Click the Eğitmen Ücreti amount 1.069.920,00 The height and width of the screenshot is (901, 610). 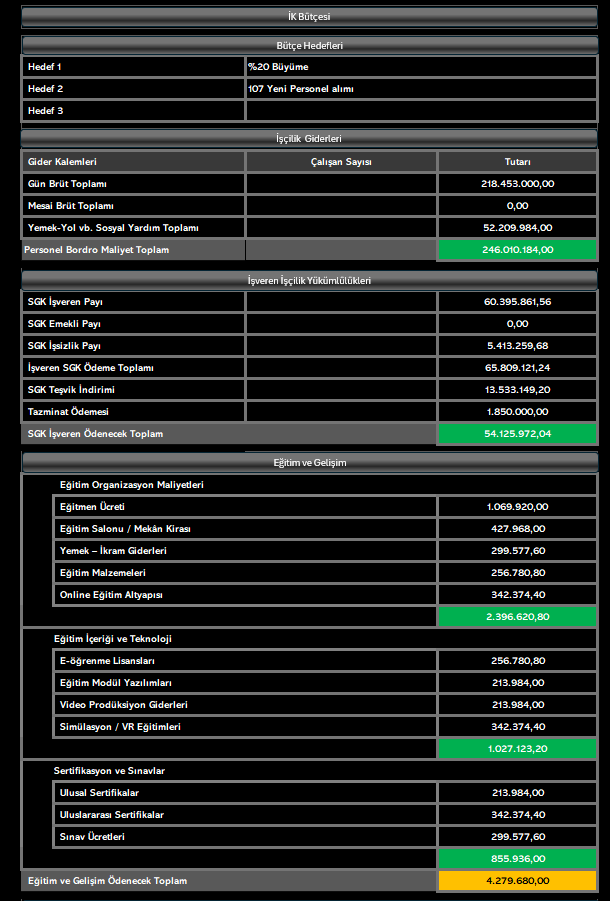pos(518,507)
